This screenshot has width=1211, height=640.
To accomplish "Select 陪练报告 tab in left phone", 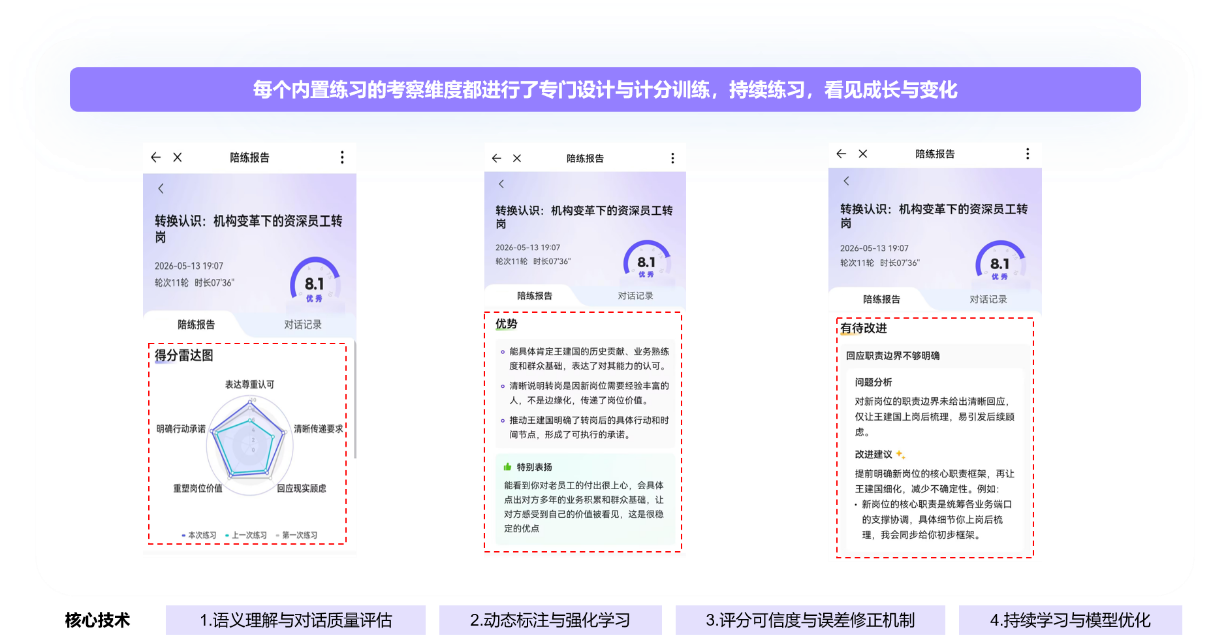I will [x=196, y=324].
